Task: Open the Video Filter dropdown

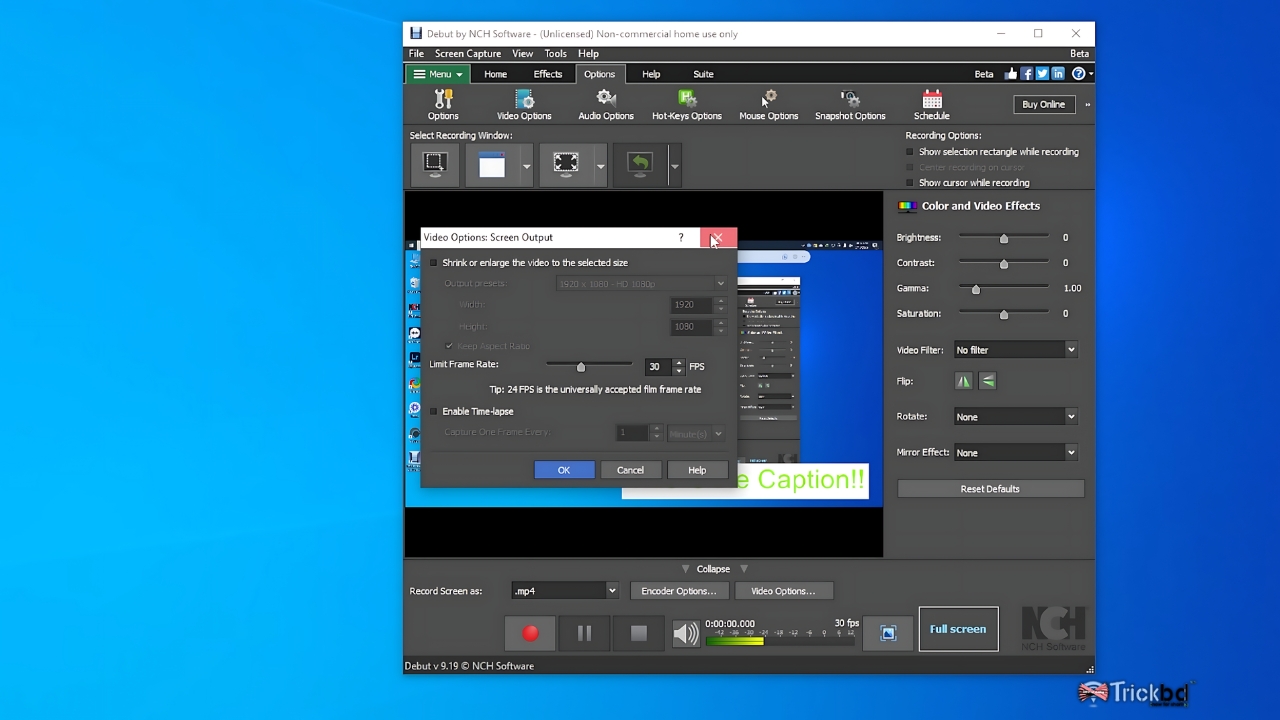Action: (x=1015, y=350)
